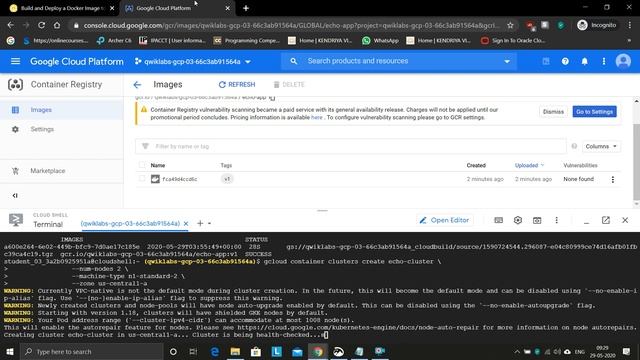Open the Incognito profile indicator
Screen dimensions: 640x360
597,25
